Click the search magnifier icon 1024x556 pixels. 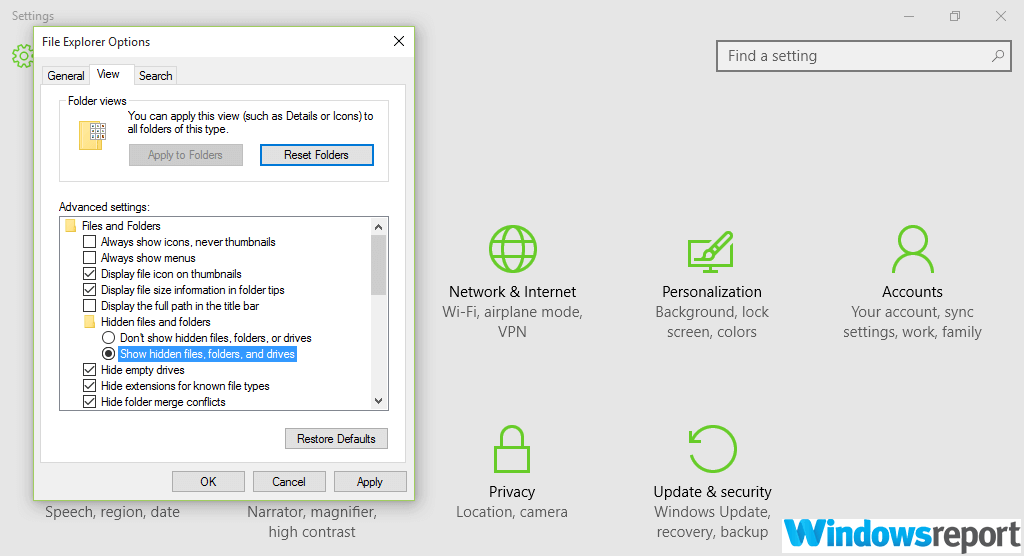tap(998, 56)
